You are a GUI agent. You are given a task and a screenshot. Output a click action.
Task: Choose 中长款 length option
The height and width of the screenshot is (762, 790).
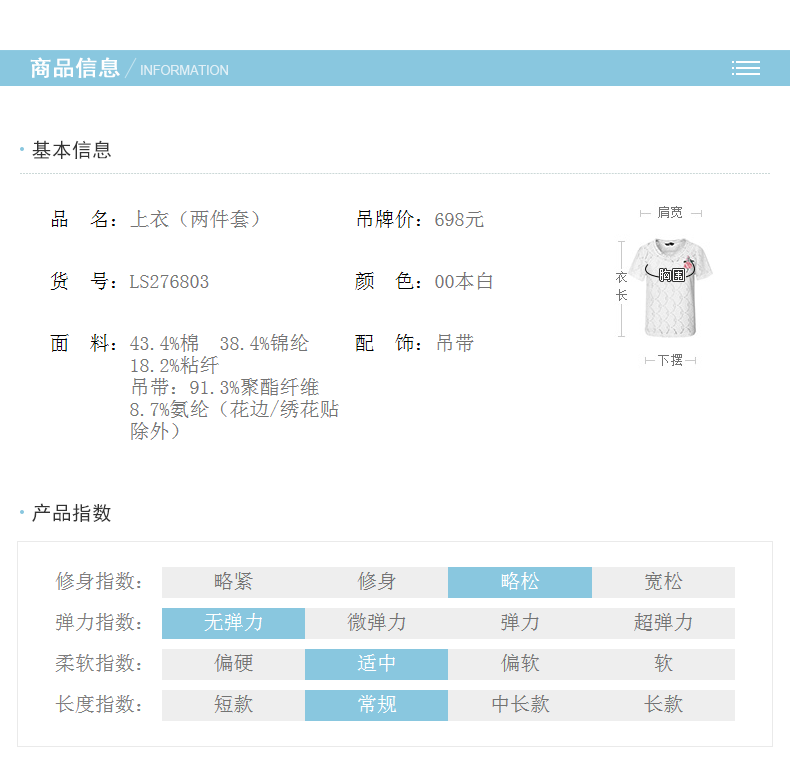(x=520, y=705)
